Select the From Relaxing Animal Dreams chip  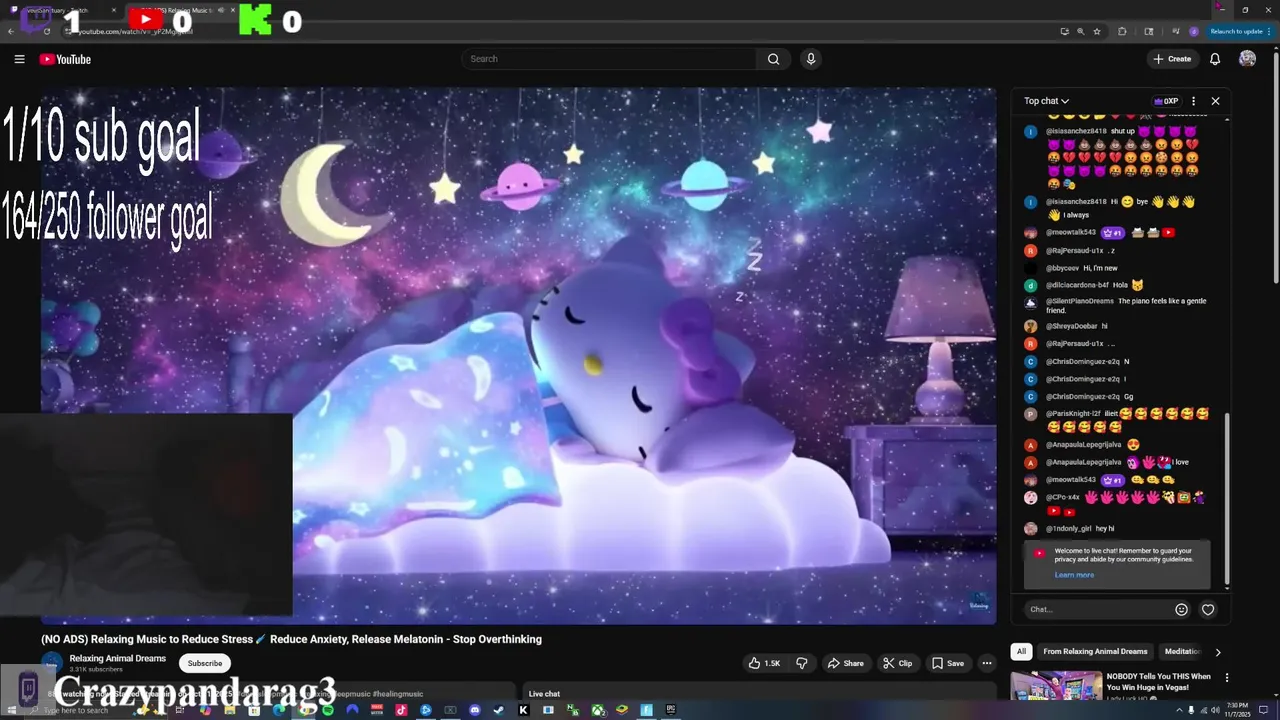pyautogui.click(x=1095, y=651)
